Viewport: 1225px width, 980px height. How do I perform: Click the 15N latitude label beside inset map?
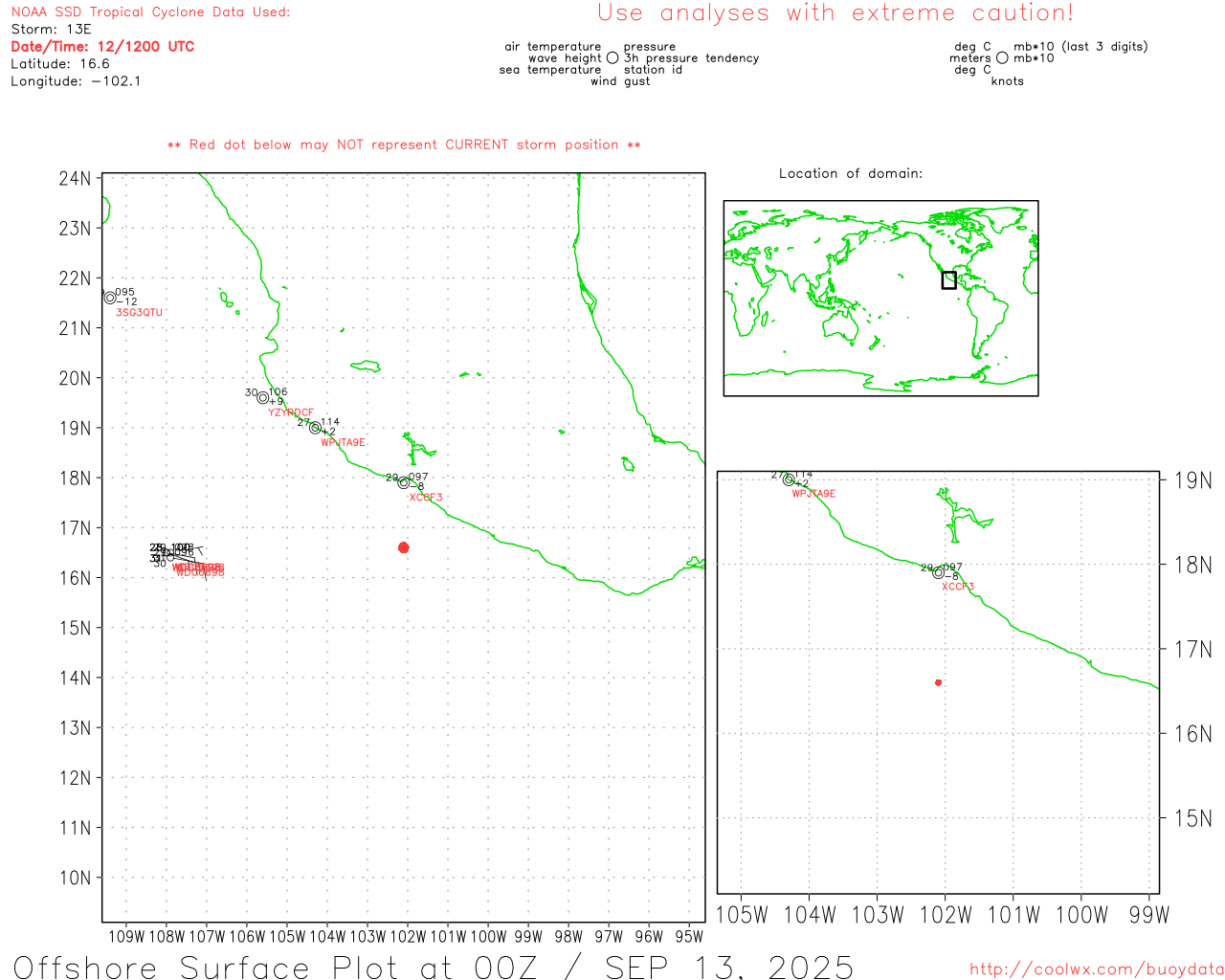1193,818
